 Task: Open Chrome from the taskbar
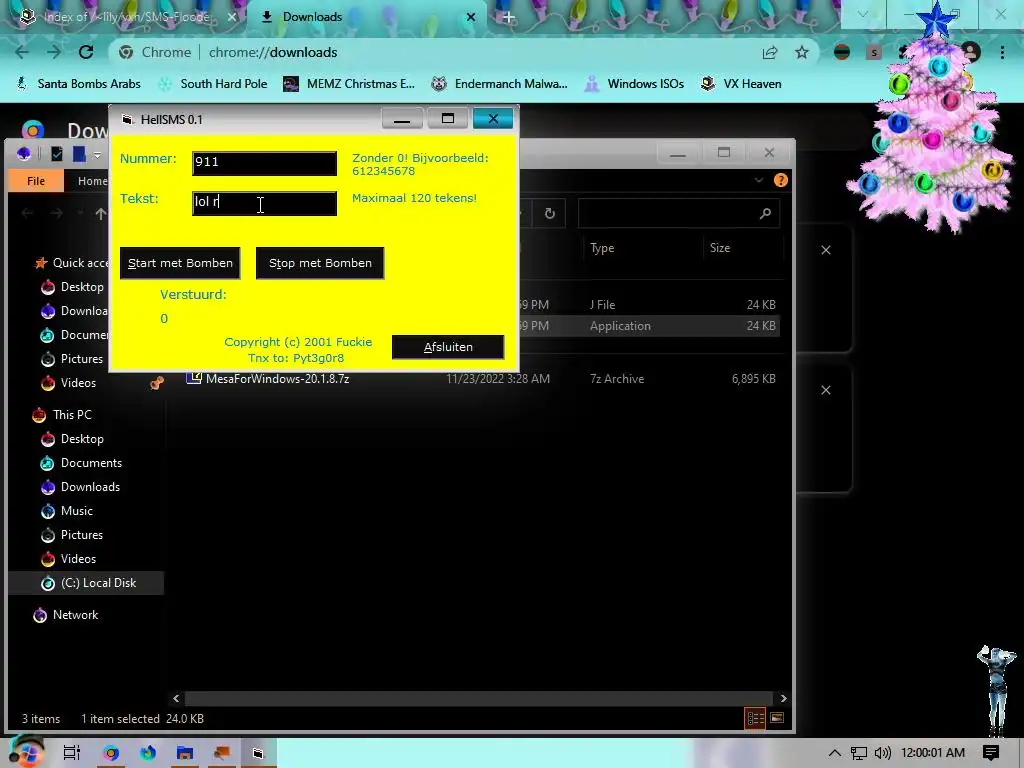coord(111,753)
